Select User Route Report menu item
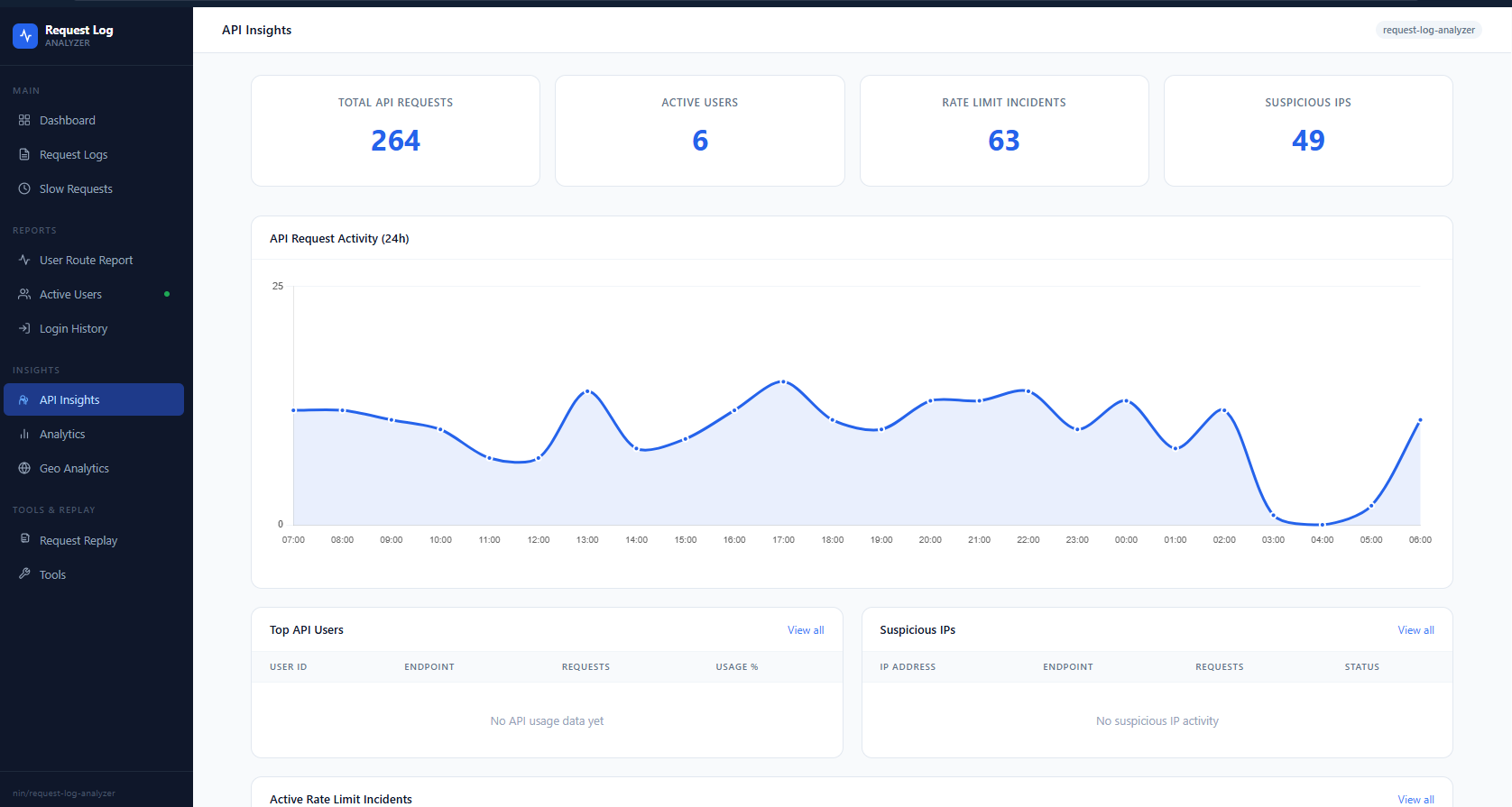Viewport: 1512px width, 807px height. click(94, 260)
